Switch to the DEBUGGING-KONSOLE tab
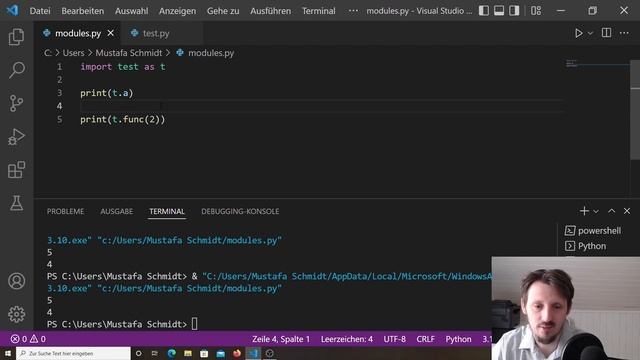The height and width of the screenshot is (360, 640). [240, 211]
